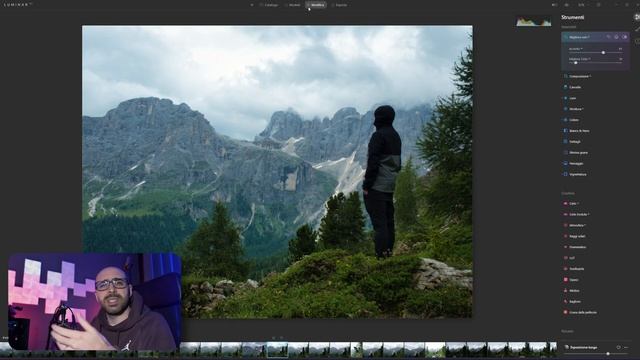Toggle the preview eye icon

(x=567, y=5)
